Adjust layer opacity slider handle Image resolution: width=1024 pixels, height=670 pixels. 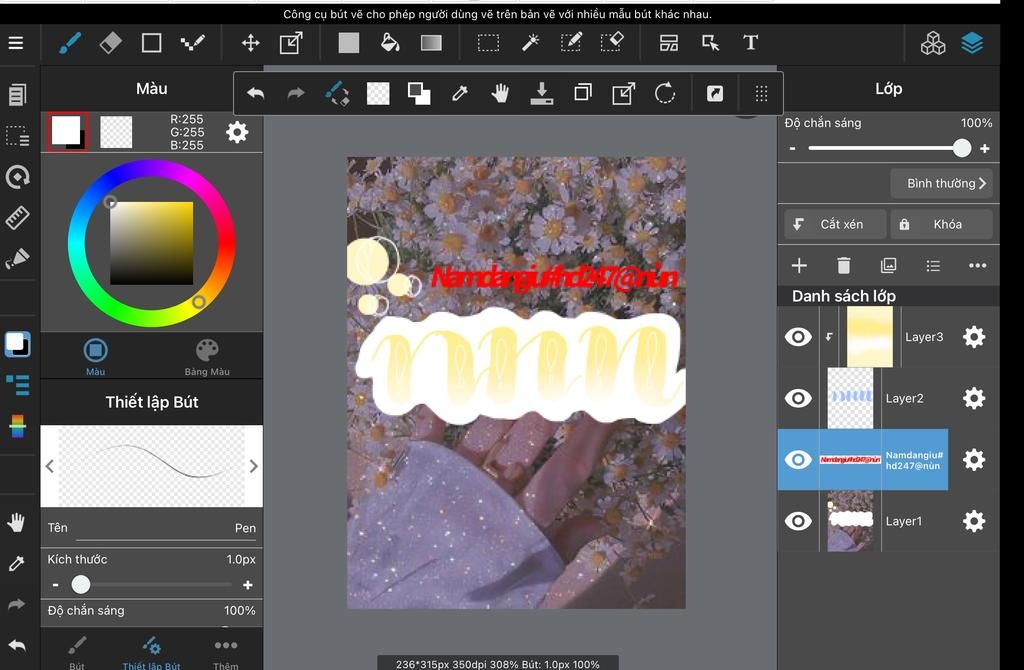click(x=961, y=148)
